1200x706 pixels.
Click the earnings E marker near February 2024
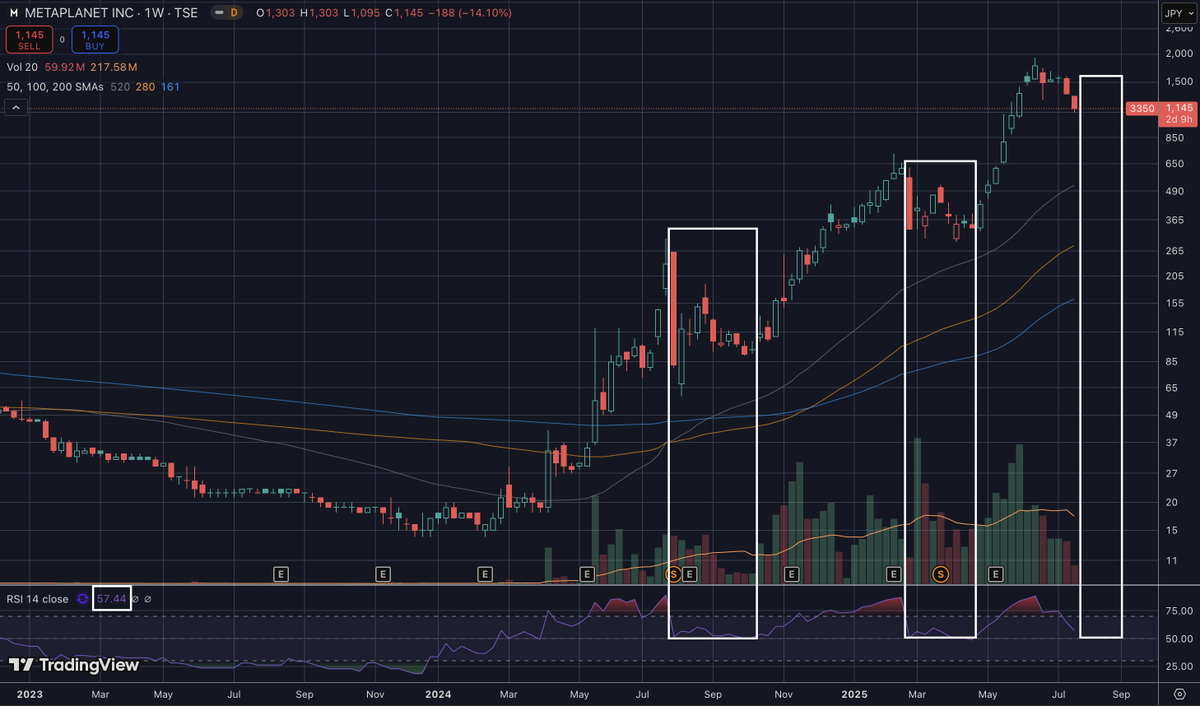pyautogui.click(x=485, y=574)
